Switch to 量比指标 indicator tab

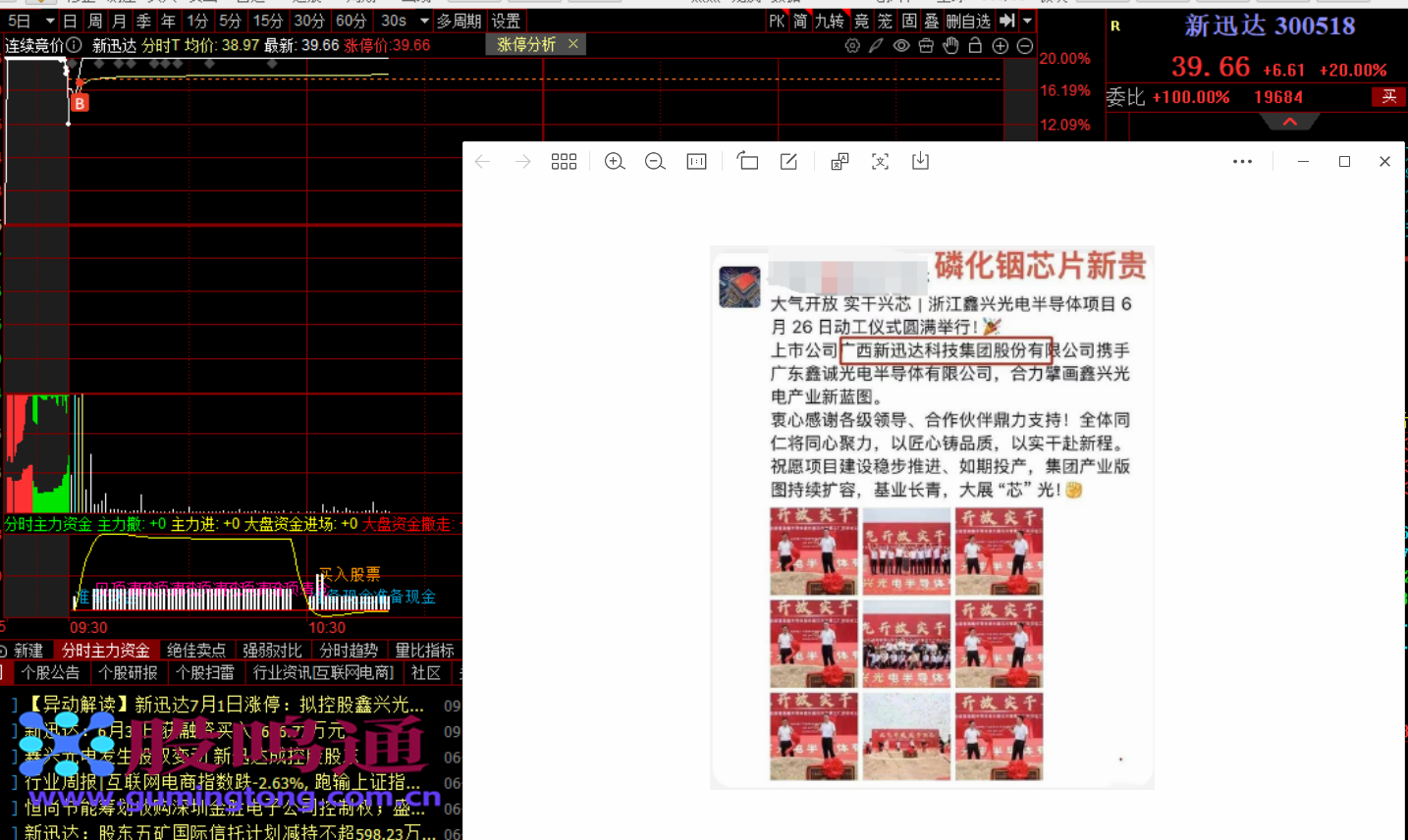tap(424, 650)
